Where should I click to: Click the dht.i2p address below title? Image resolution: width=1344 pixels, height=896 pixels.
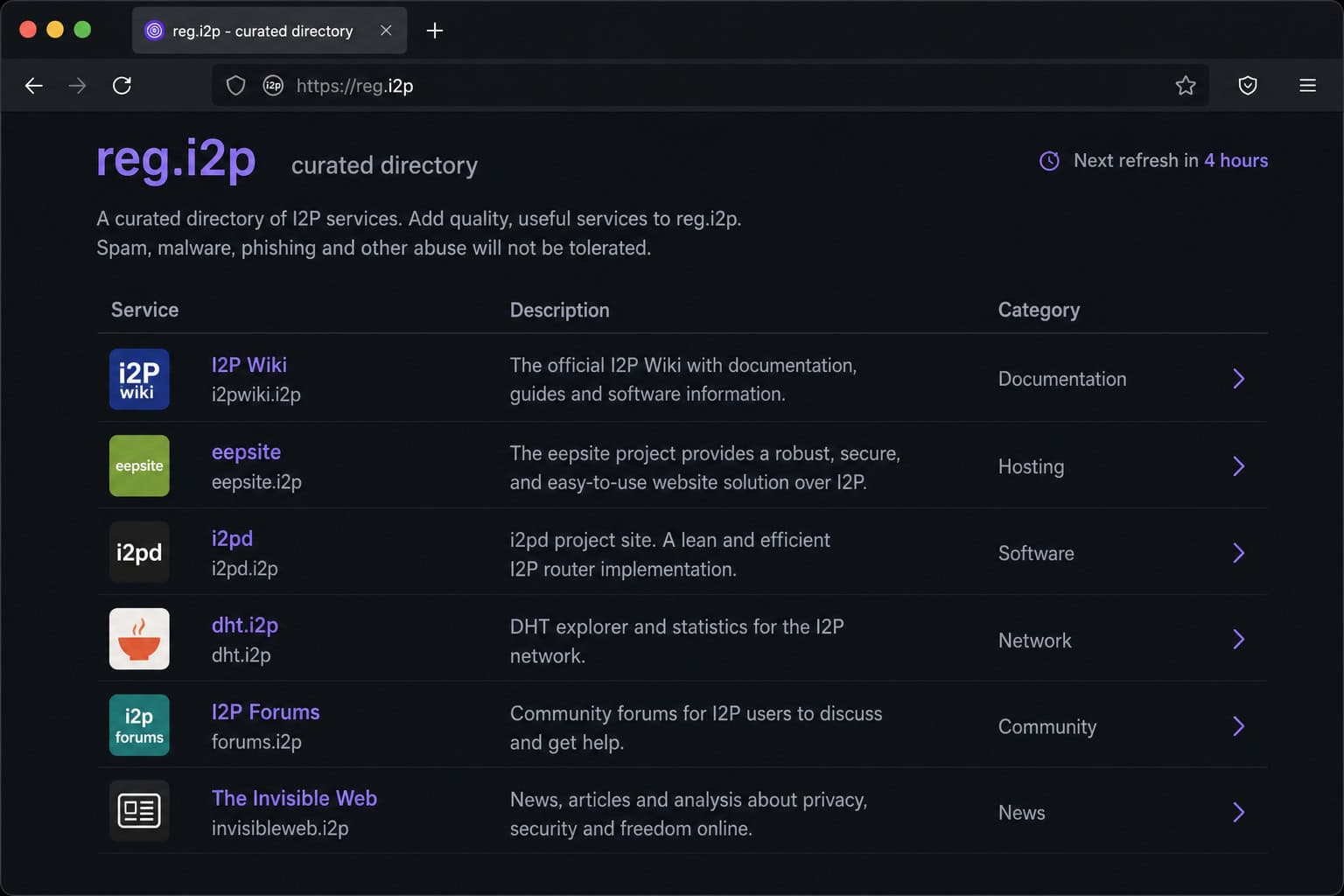(x=241, y=655)
